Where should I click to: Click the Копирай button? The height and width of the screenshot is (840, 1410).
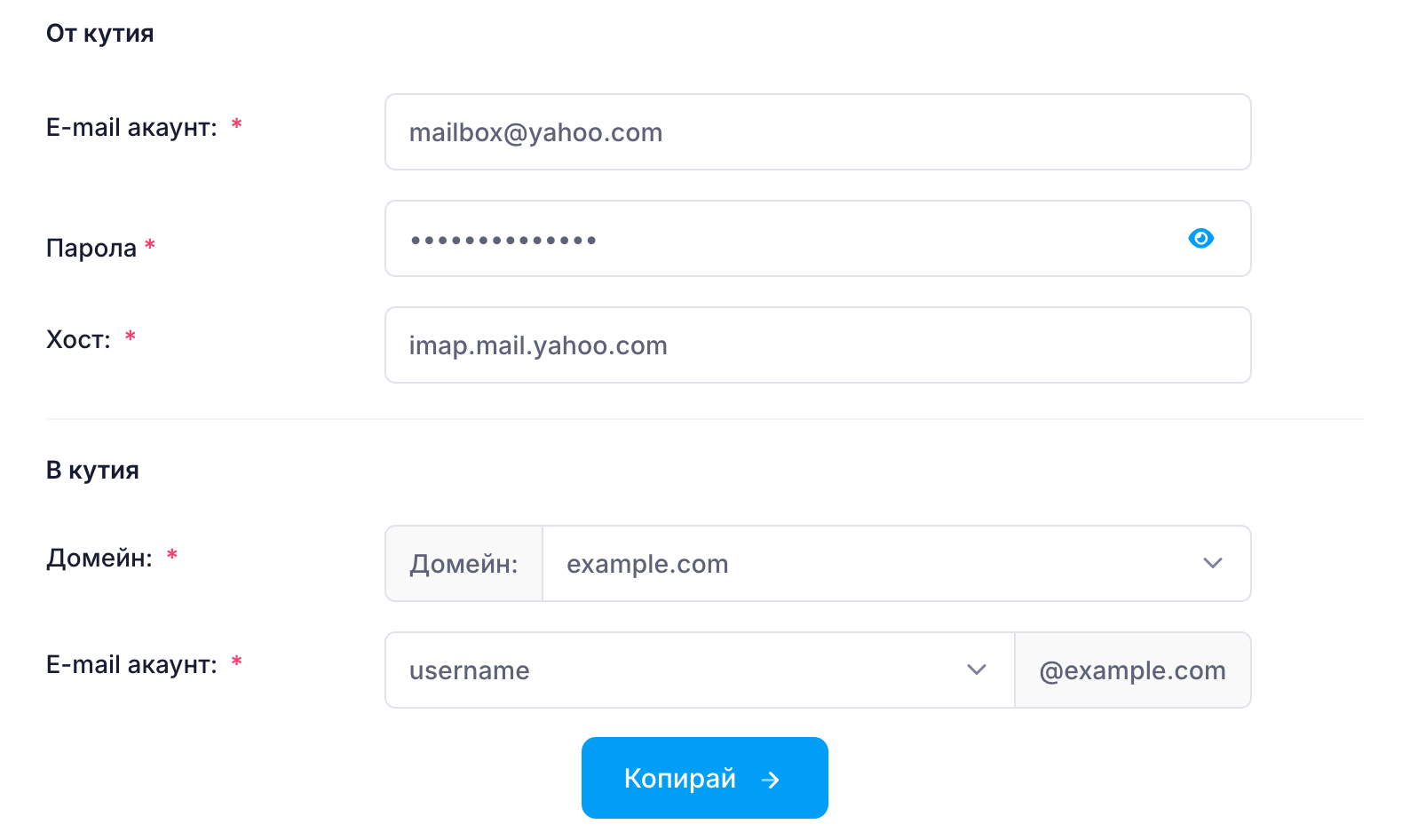click(705, 778)
